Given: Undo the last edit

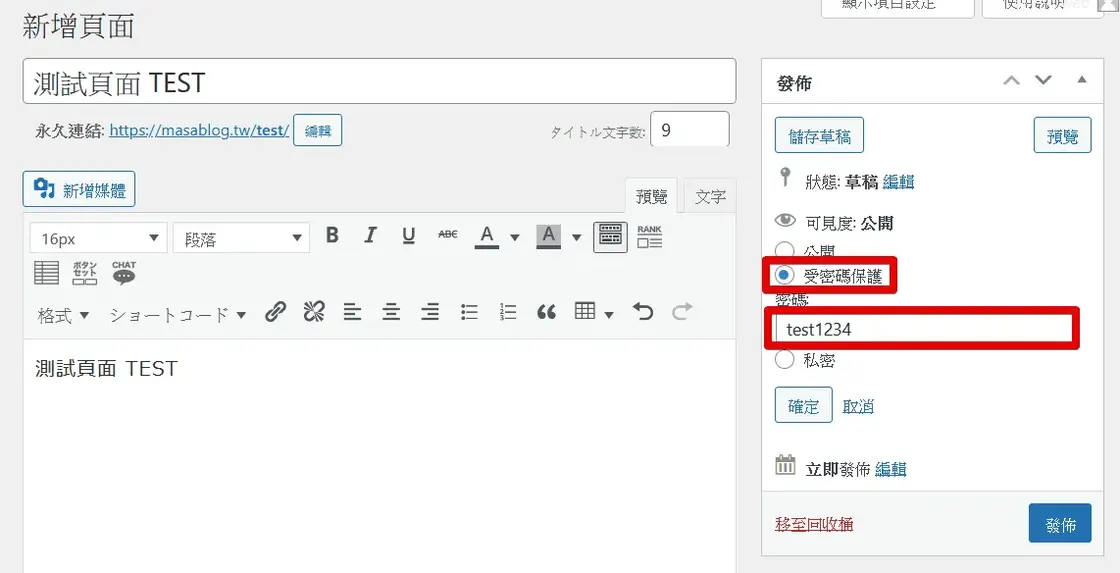Looking at the screenshot, I should click(643, 312).
